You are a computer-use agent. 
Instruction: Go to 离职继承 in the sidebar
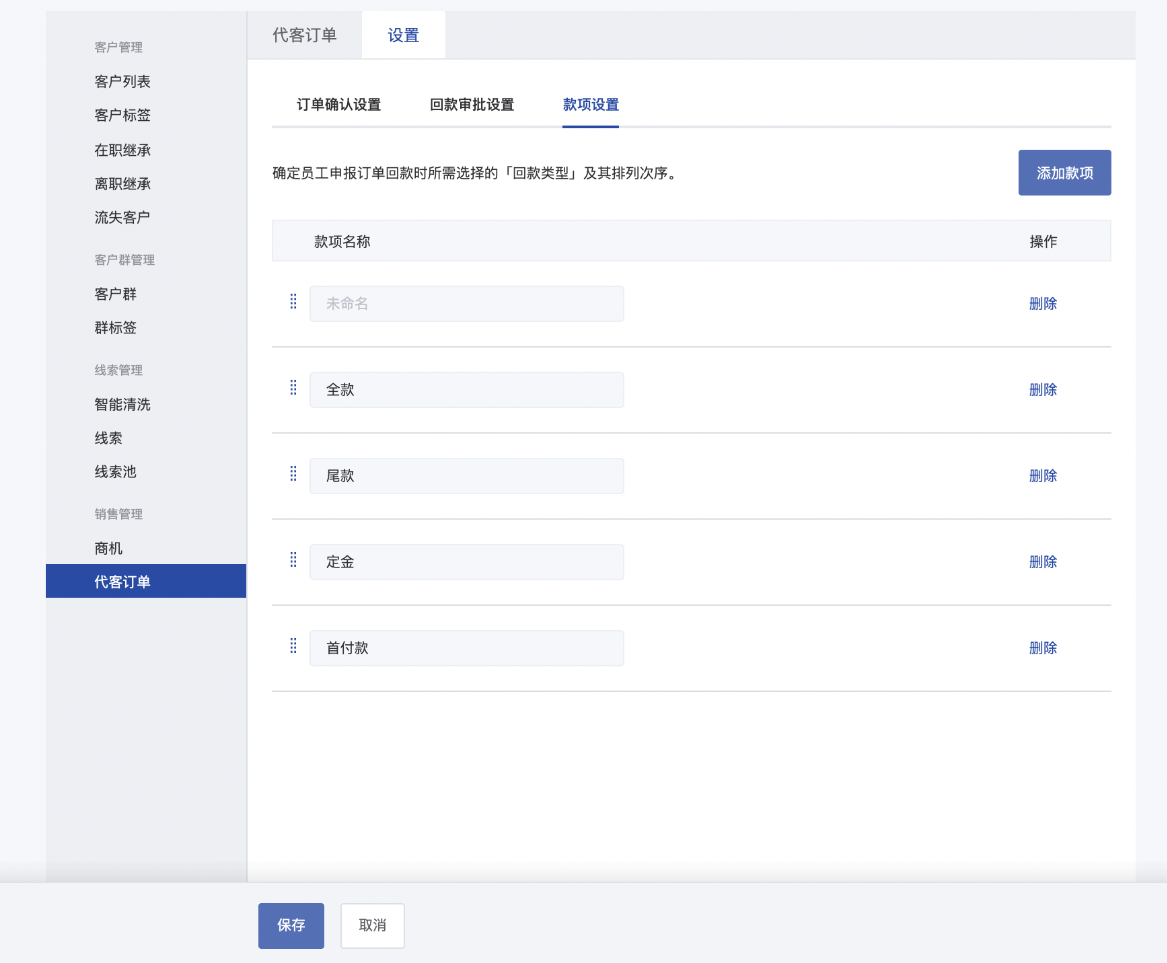[123, 184]
